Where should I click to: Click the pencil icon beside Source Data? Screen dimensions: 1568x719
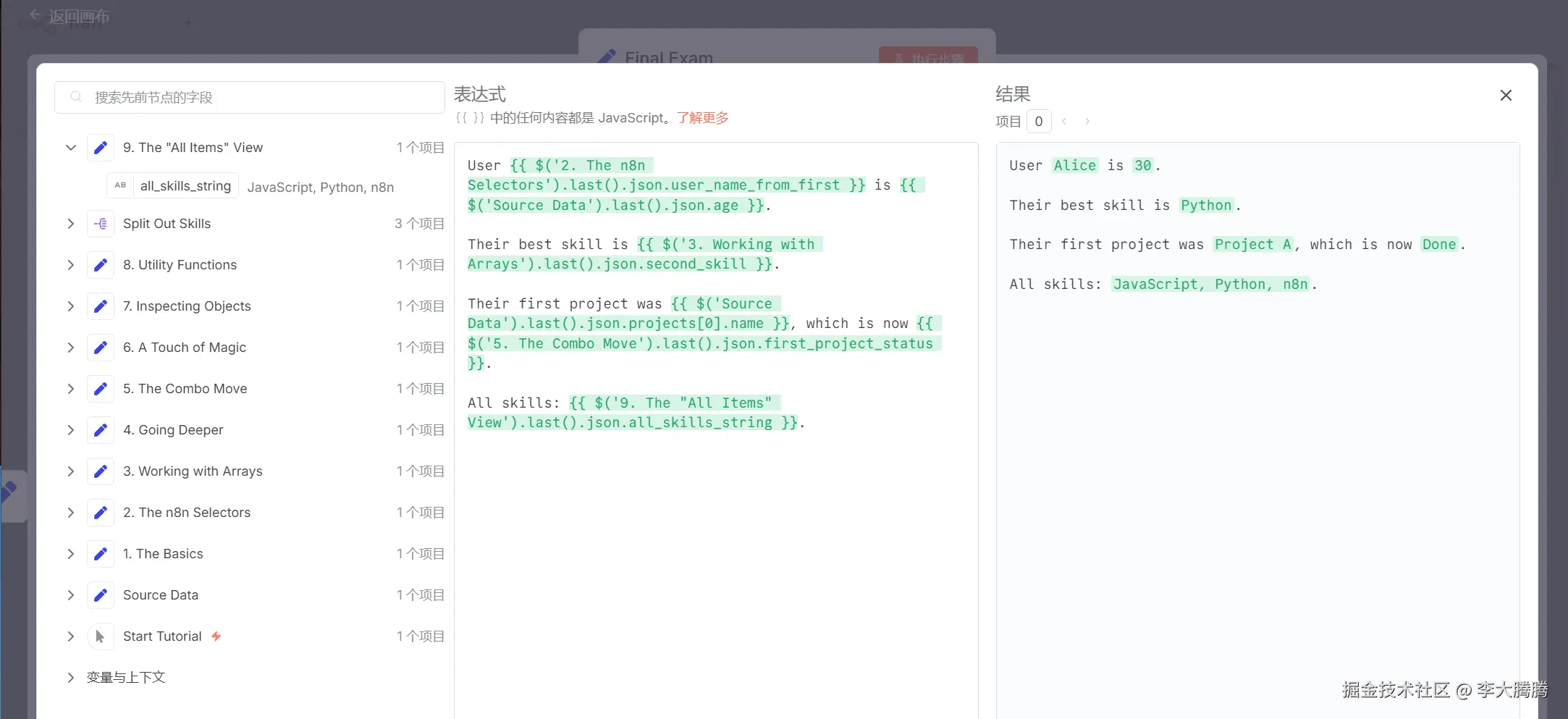pyautogui.click(x=101, y=595)
